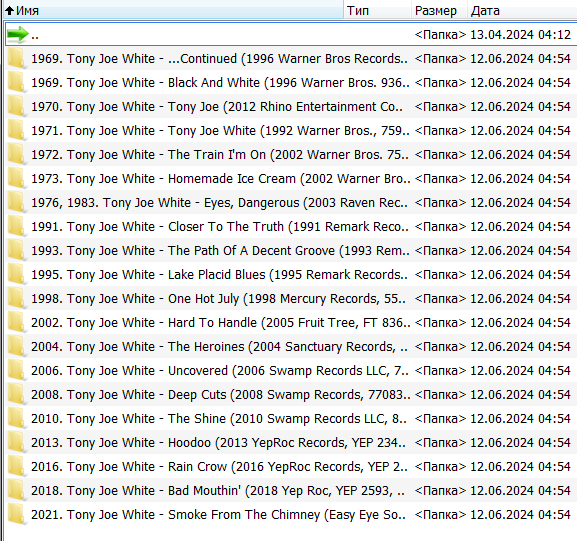
Task: Sort by the Имя column header
Action: point(174,11)
